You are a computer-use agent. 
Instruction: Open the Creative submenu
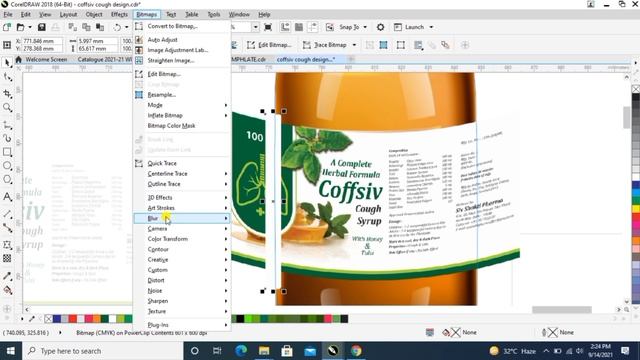[182, 260]
